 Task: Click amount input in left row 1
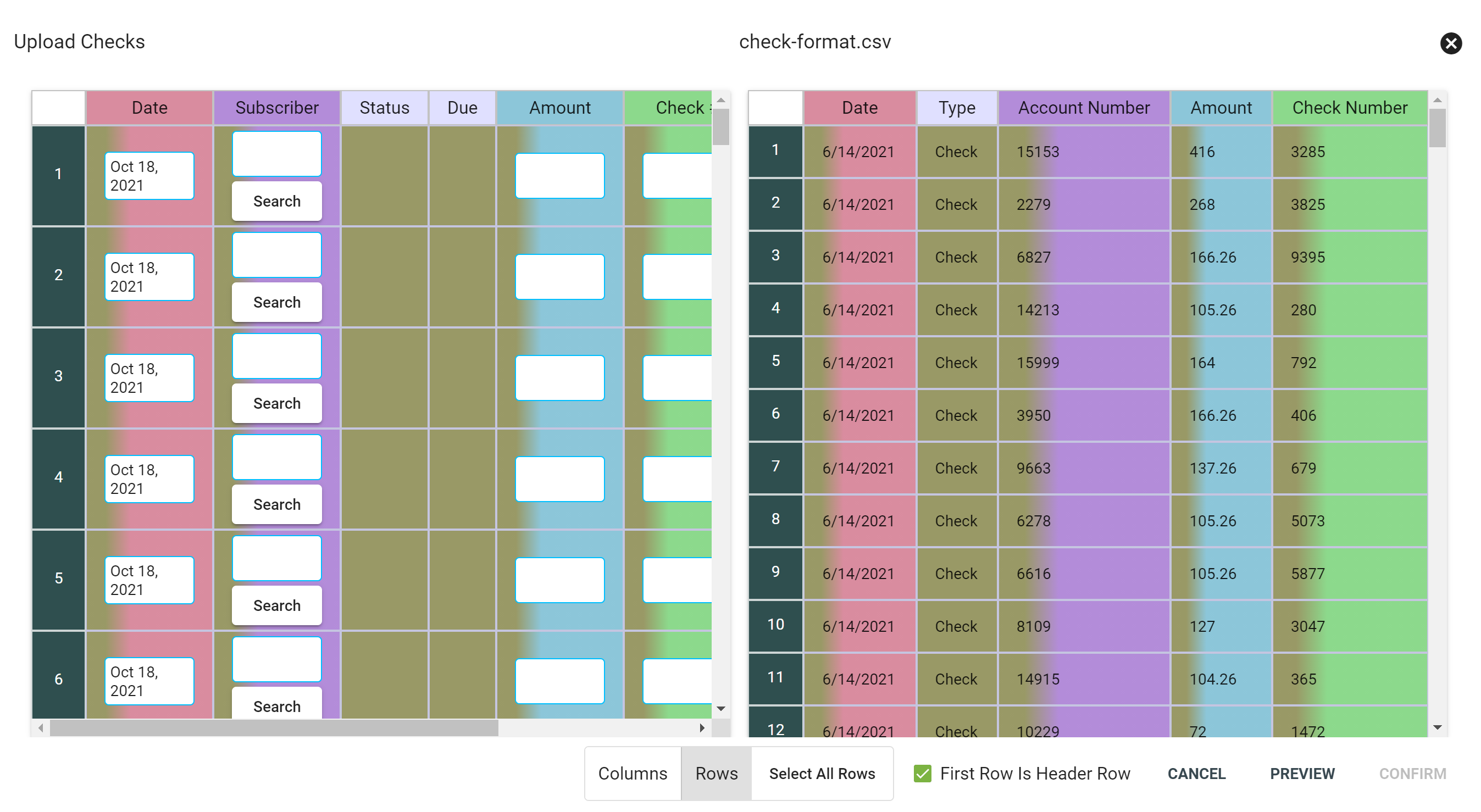coord(559,175)
